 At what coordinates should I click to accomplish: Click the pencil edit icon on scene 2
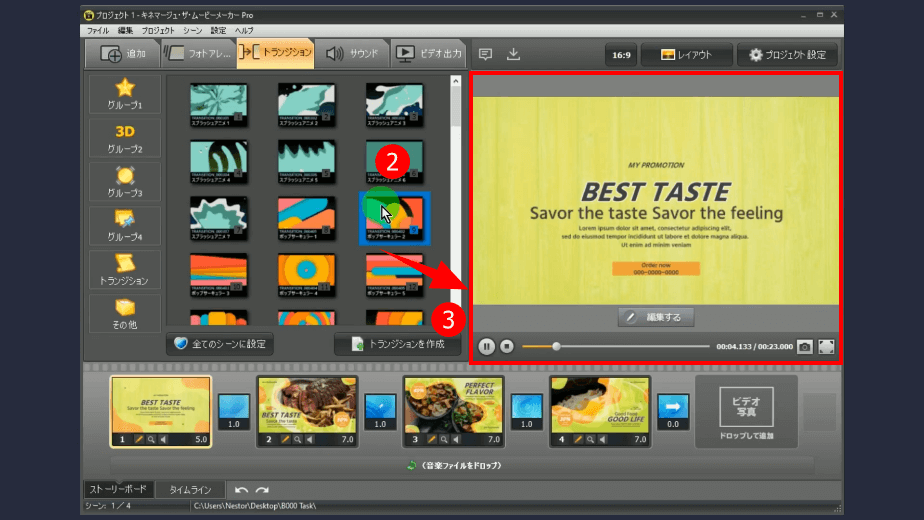285,439
